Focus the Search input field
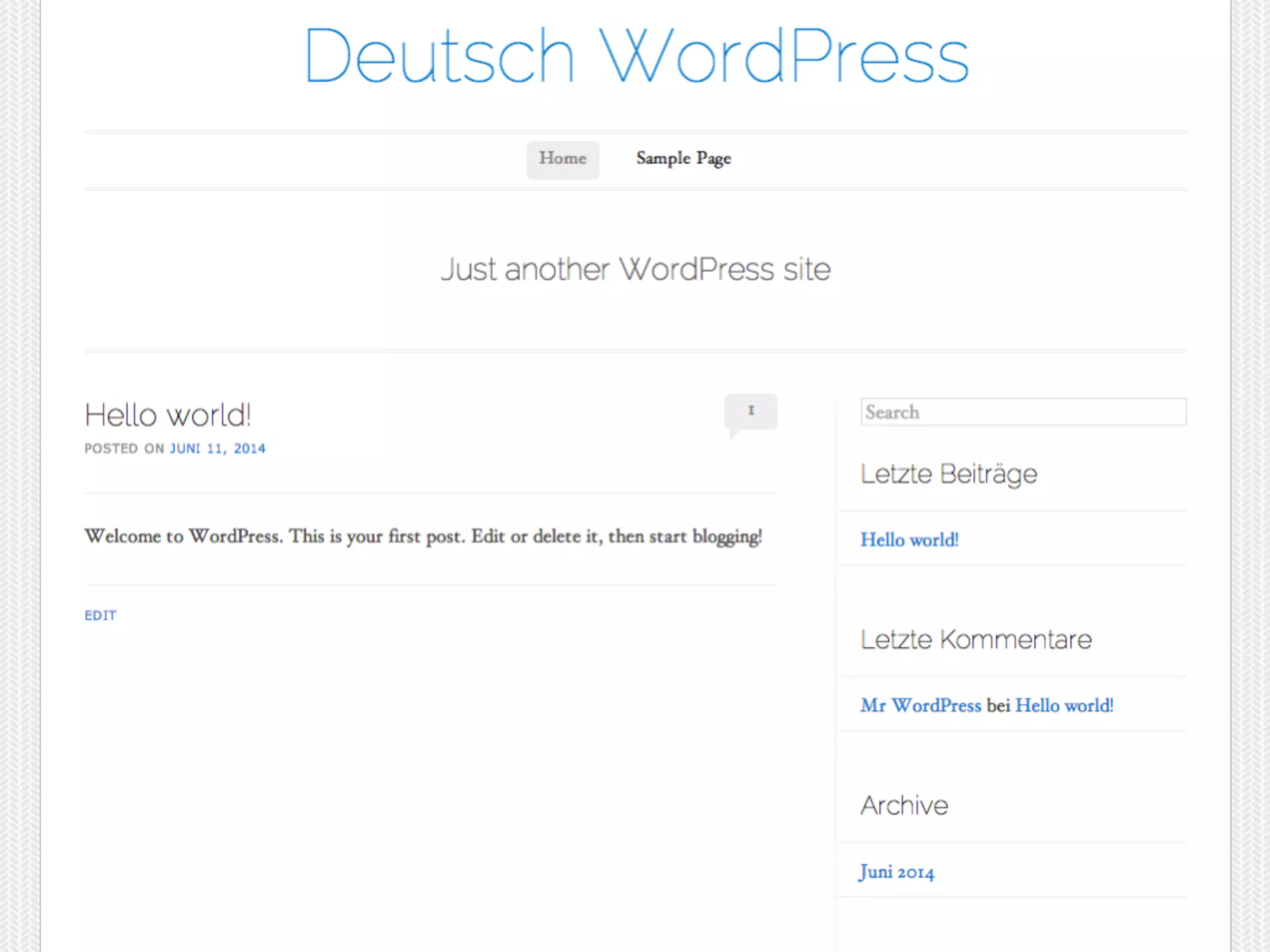The height and width of the screenshot is (952, 1270). [x=1023, y=412]
